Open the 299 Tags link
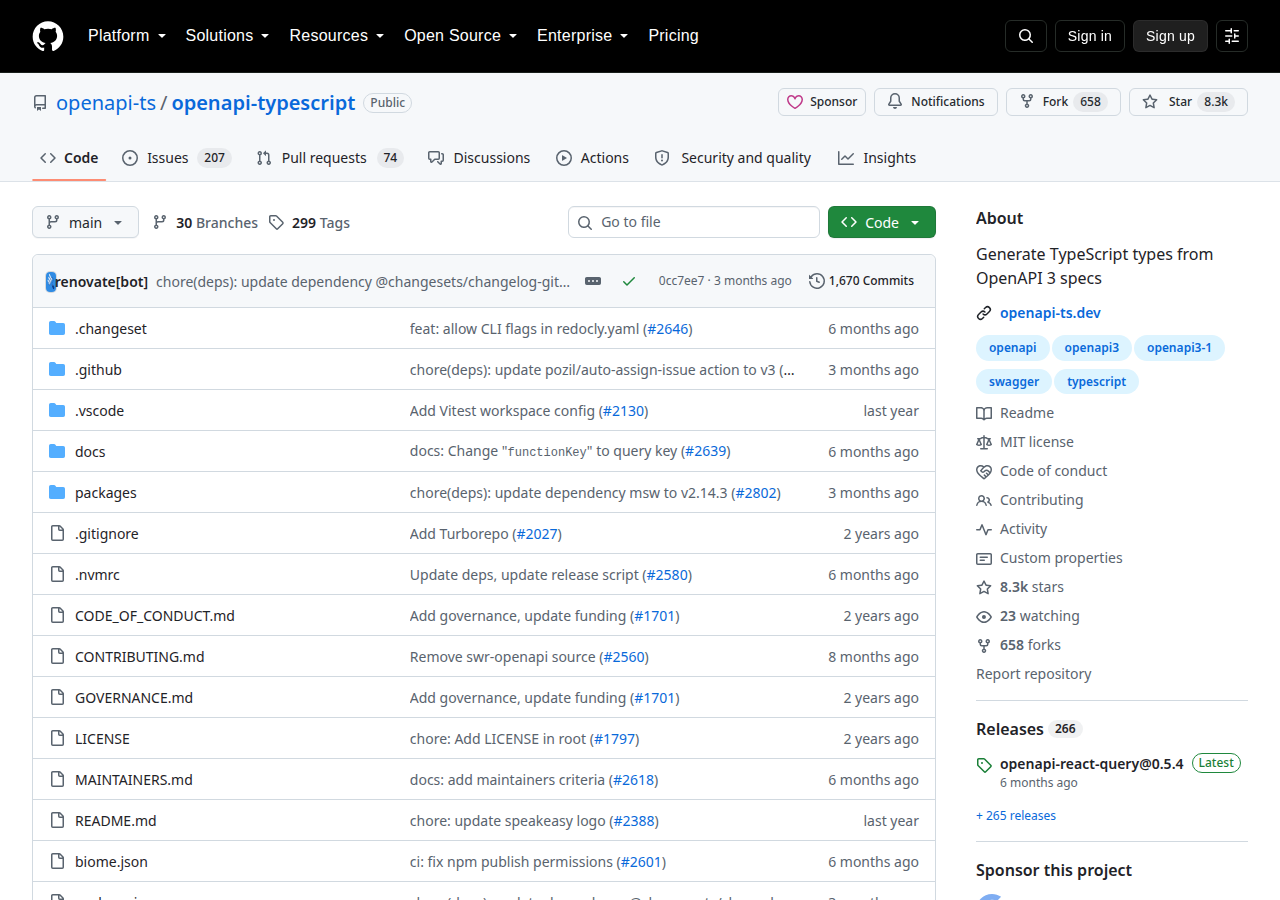The image size is (1280, 900). (x=309, y=223)
